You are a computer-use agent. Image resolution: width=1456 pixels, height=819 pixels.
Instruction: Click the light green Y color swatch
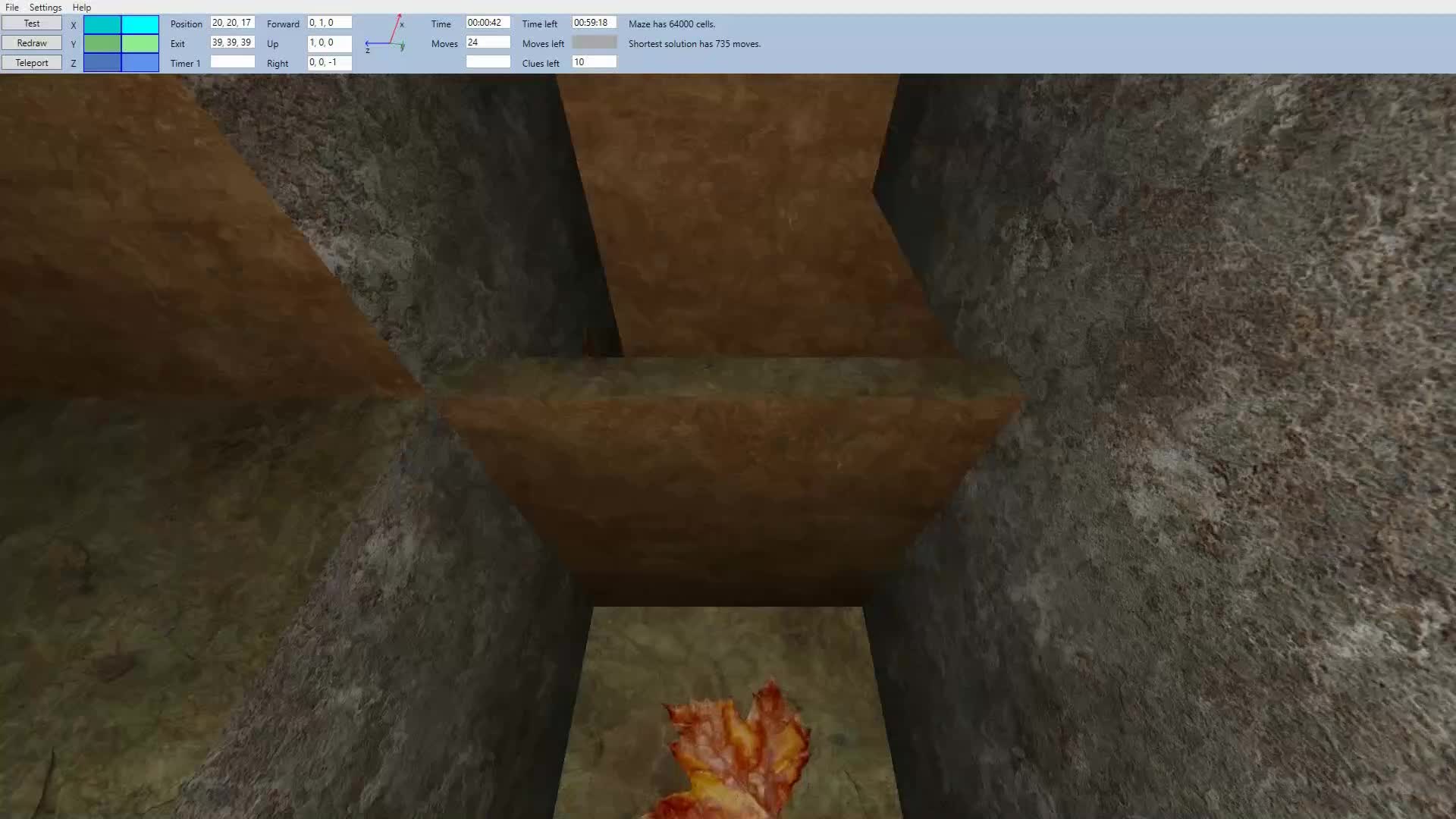click(140, 44)
